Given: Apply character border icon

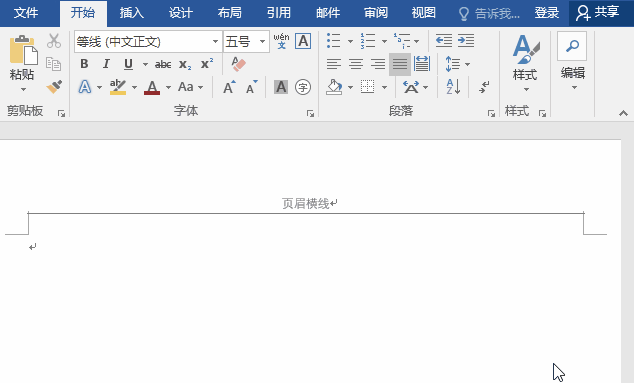Looking at the screenshot, I should 303,41.
